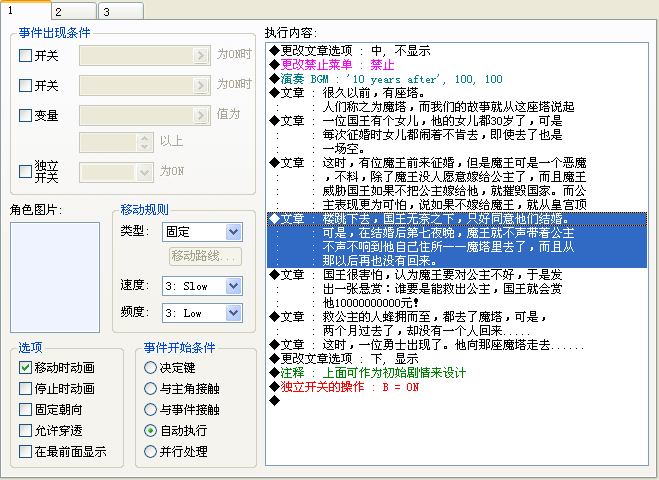Screen dimensions: 659x480
Task: Select command 独立开关的操作 : B = ON
Action: coord(457,387)
